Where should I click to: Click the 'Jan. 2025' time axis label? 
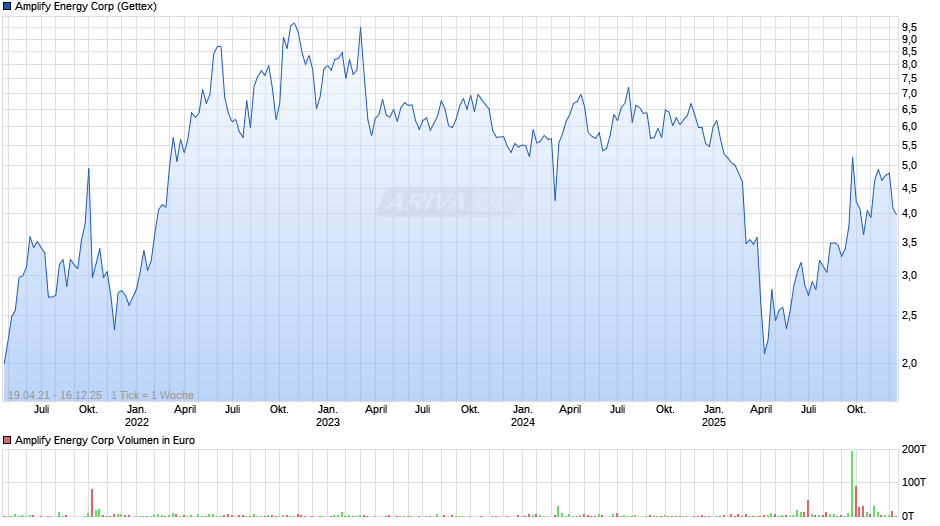point(714,416)
